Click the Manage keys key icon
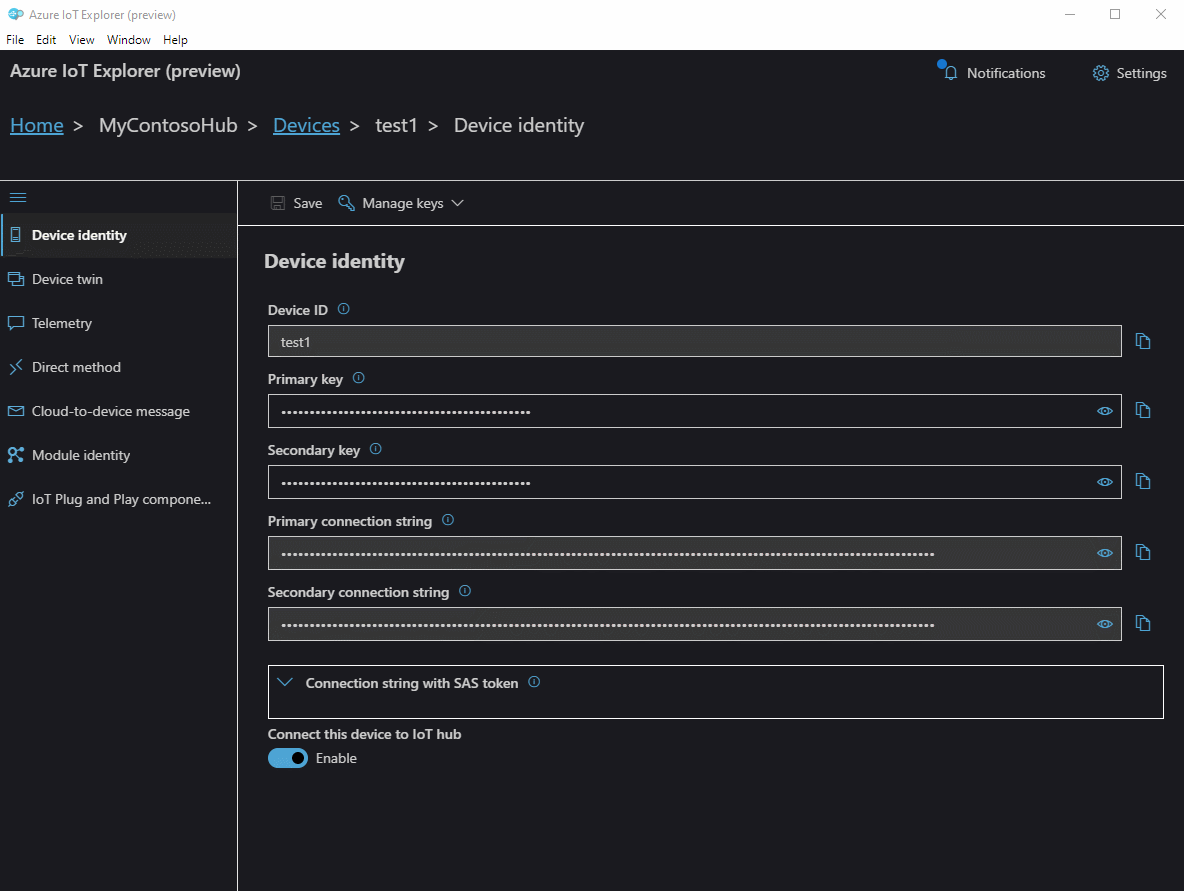This screenshot has height=891, width=1184. 346,203
